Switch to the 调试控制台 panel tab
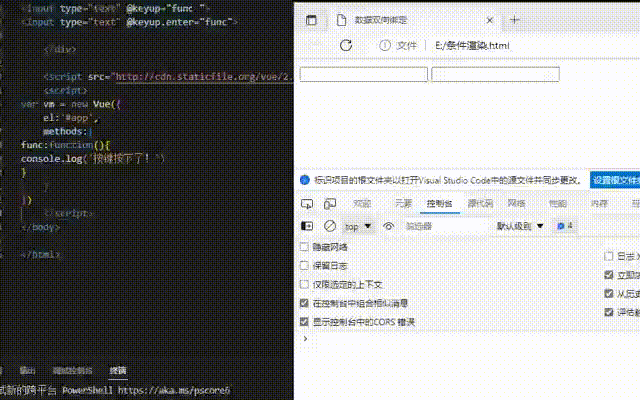 coord(73,370)
